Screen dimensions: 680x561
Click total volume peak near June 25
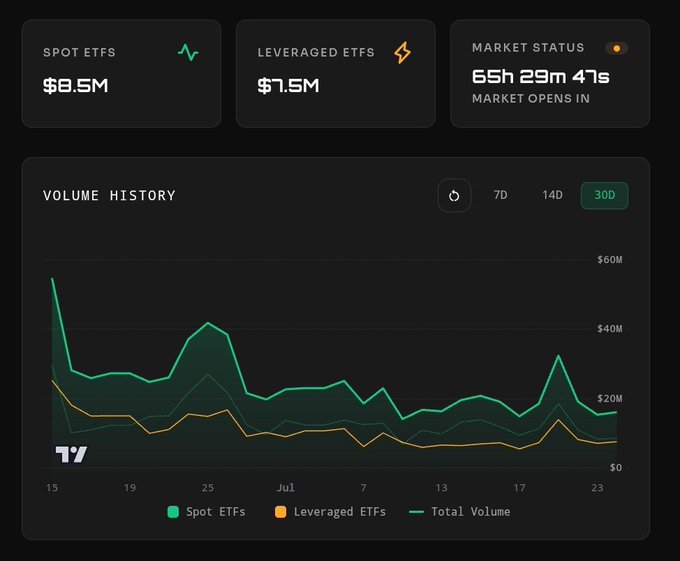click(208, 323)
